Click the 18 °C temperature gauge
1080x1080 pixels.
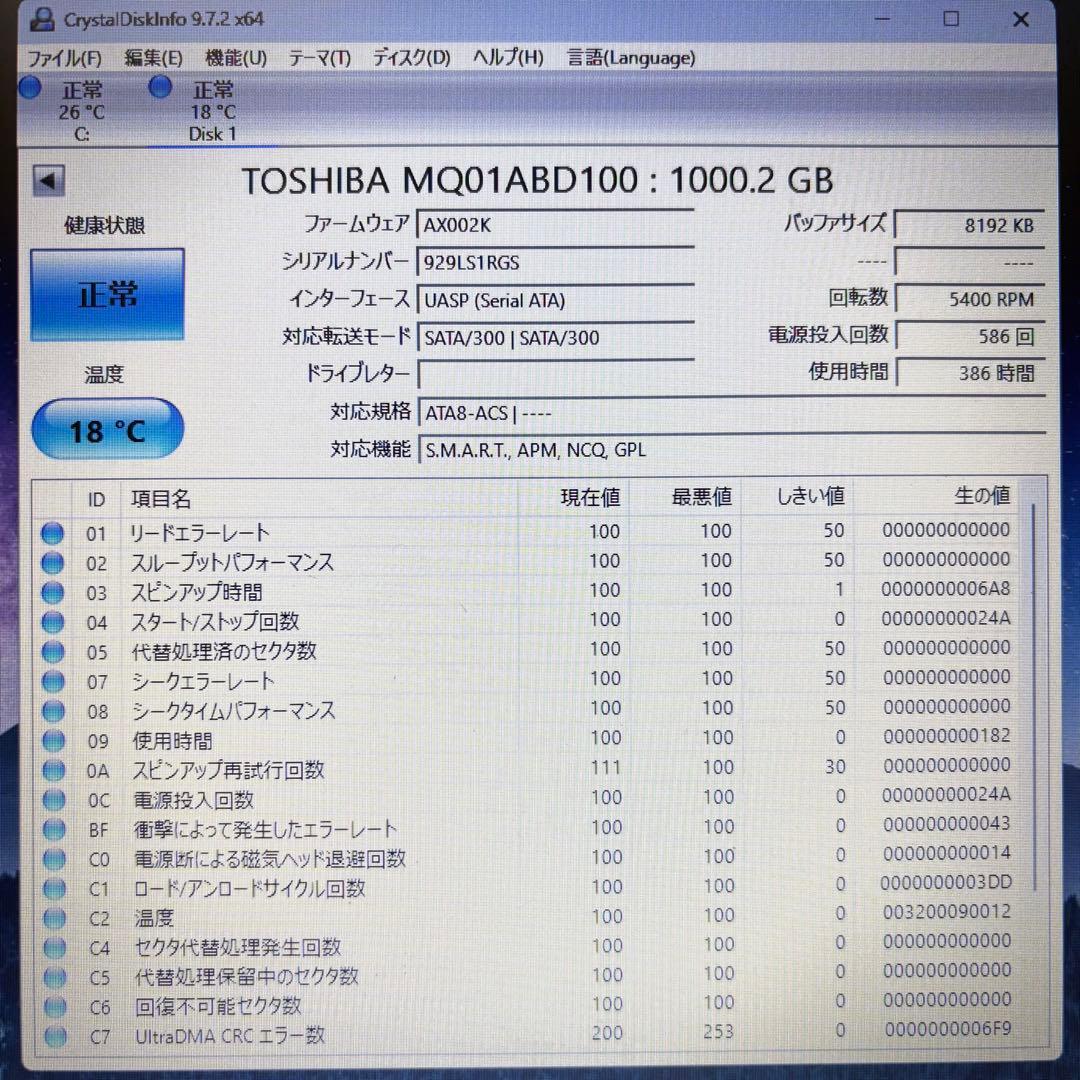pos(107,428)
